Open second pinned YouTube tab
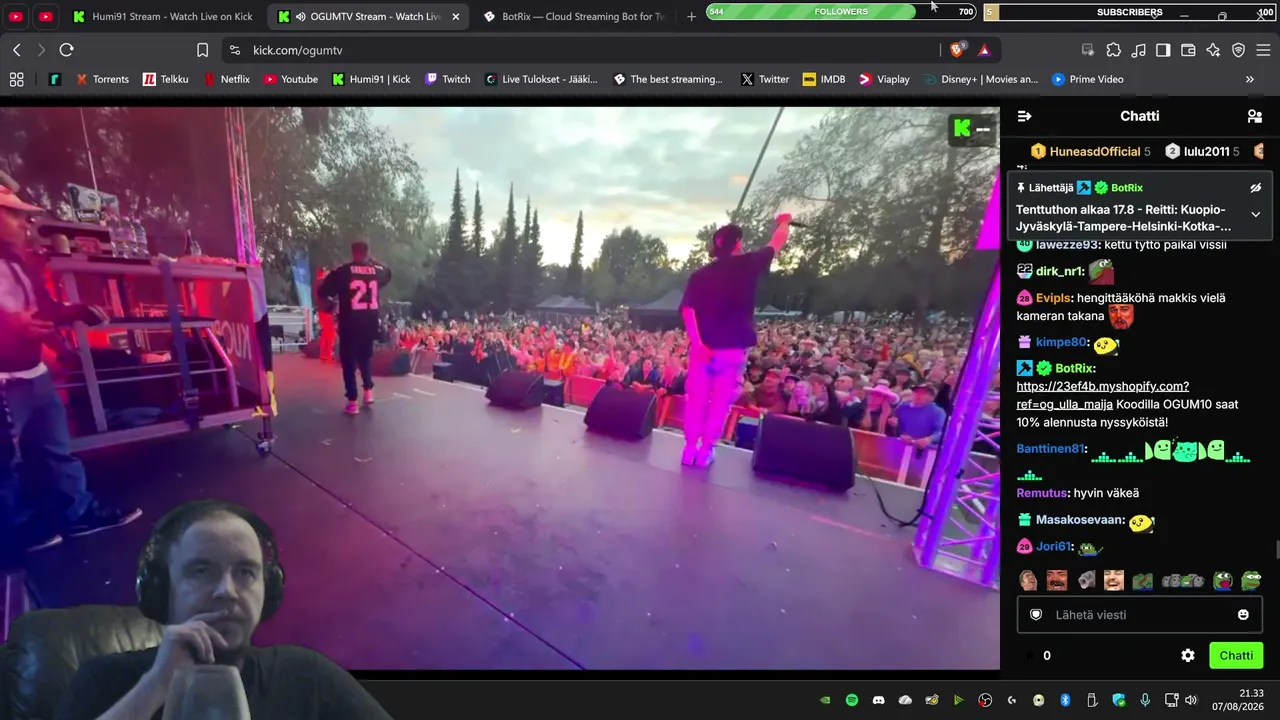 (46, 17)
